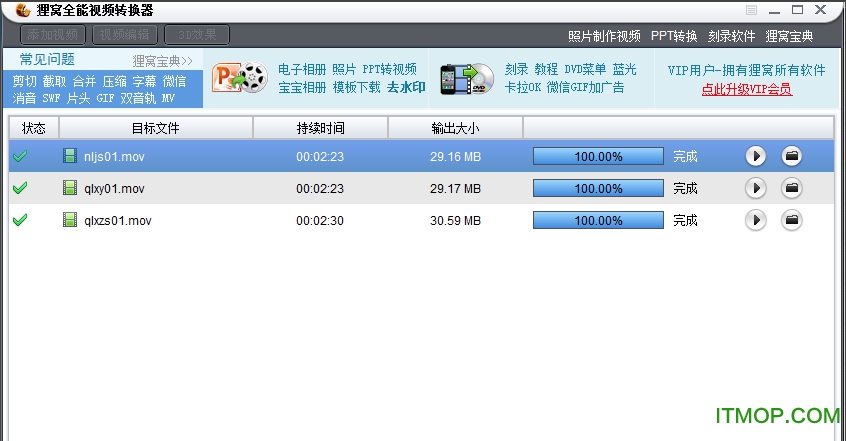Screen dimensions: 846x441
Task: Sort by 持续时间 column header
Action: click(x=320, y=128)
